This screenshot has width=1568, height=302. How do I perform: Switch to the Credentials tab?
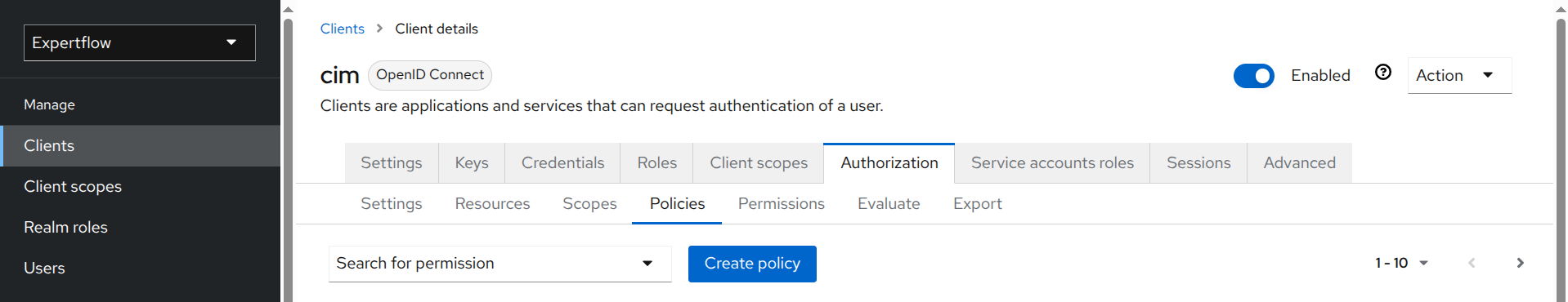tap(562, 162)
